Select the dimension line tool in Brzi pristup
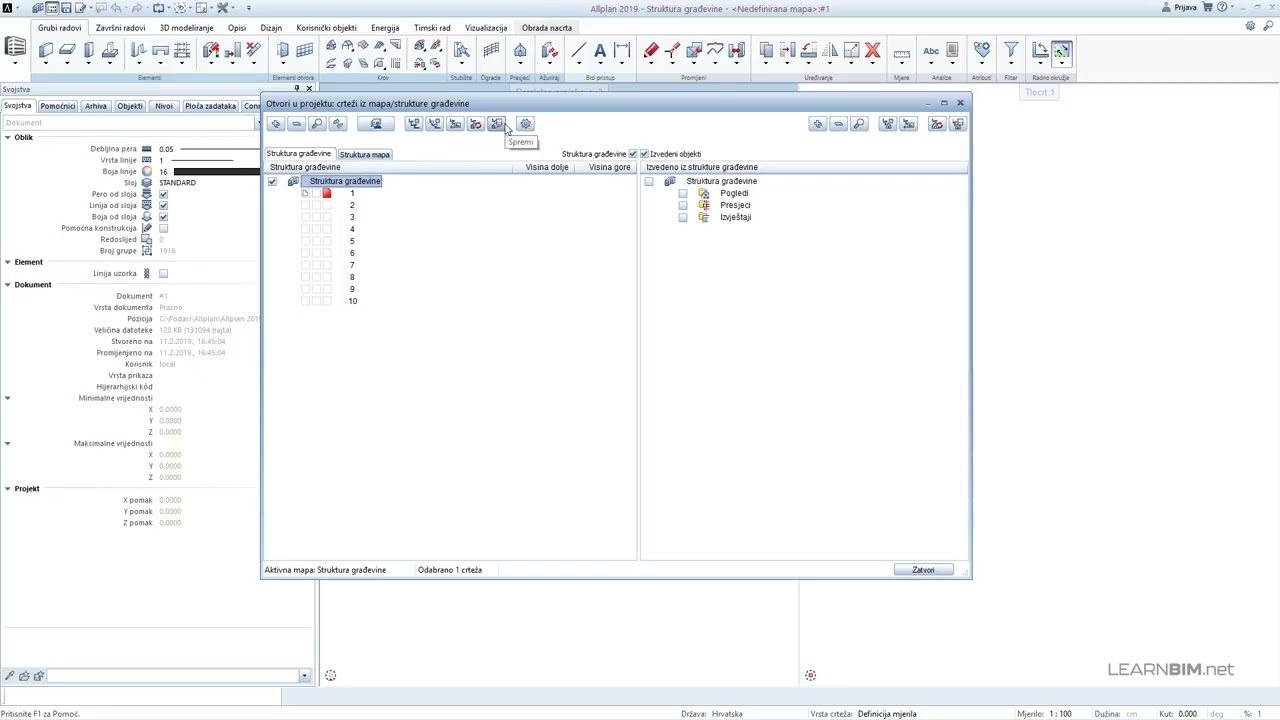The width and height of the screenshot is (1280, 720). pyautogui.click(x=622, y=50)
